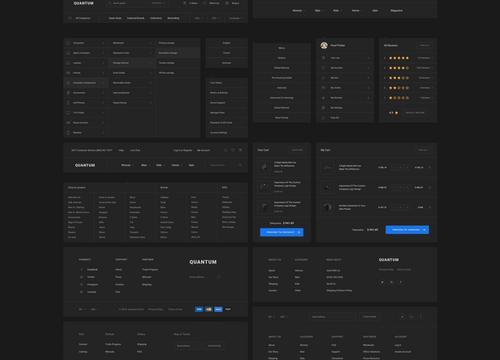The width and height of the screenshot is (500, 360).
Task: Click the blue checkout button in My Cart
Action: point(407,230)
